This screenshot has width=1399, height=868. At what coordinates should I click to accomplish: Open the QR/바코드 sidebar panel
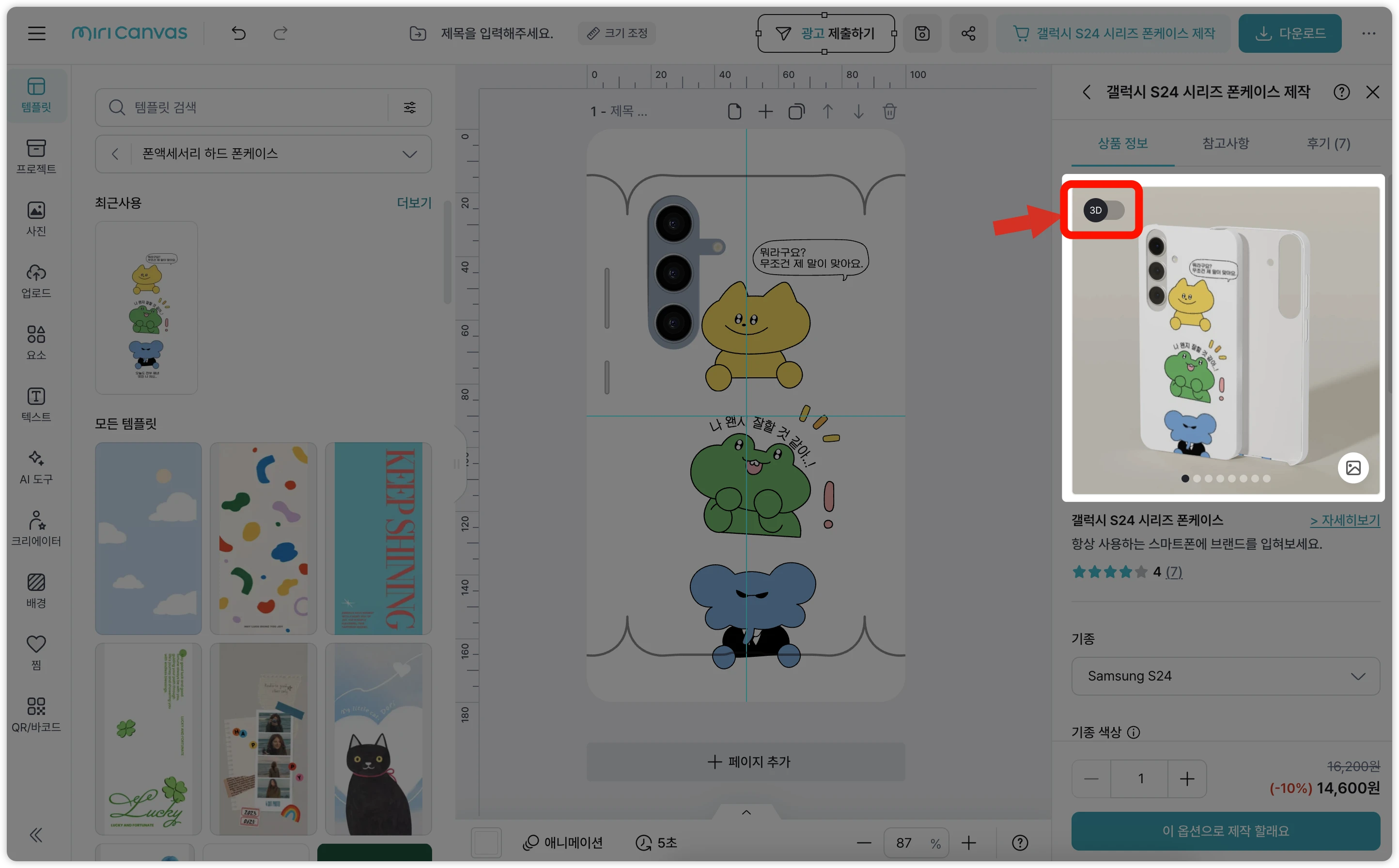(36, 714)
